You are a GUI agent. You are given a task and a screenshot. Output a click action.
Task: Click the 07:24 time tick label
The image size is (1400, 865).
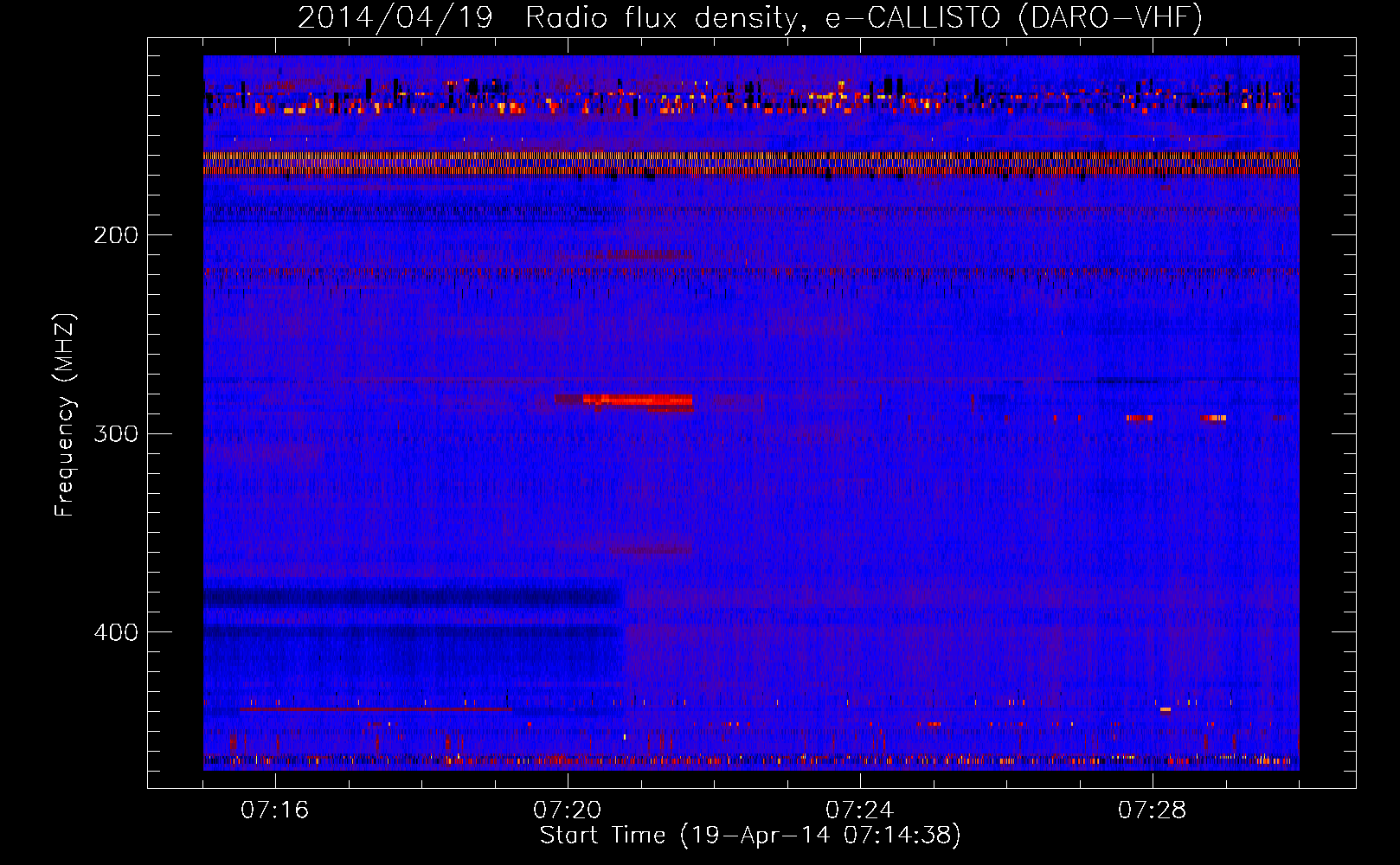click(x=860, y=810)
